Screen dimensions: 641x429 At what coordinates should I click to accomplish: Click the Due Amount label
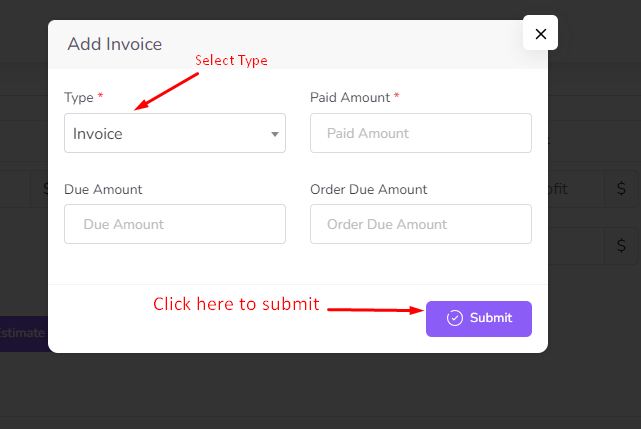point(103,189)
